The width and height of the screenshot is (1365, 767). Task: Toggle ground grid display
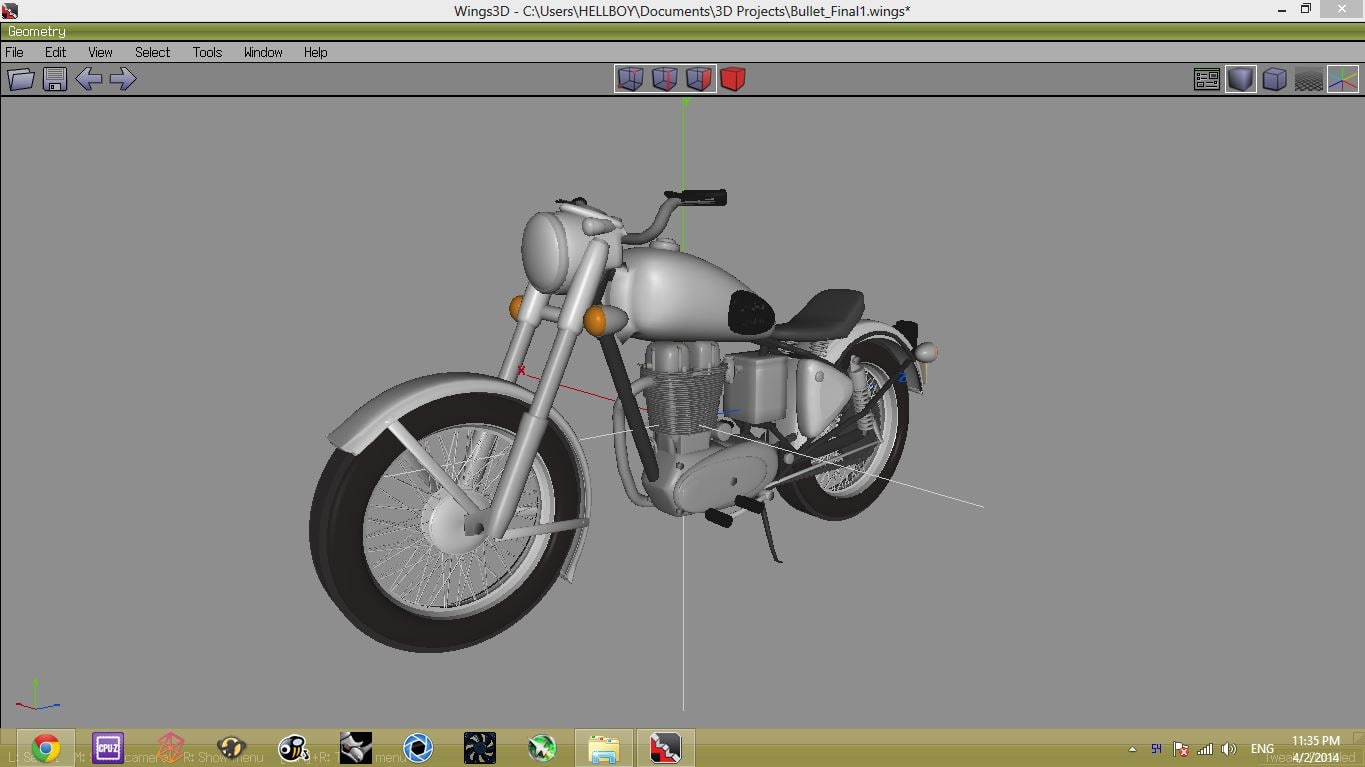coord(1309,79)
